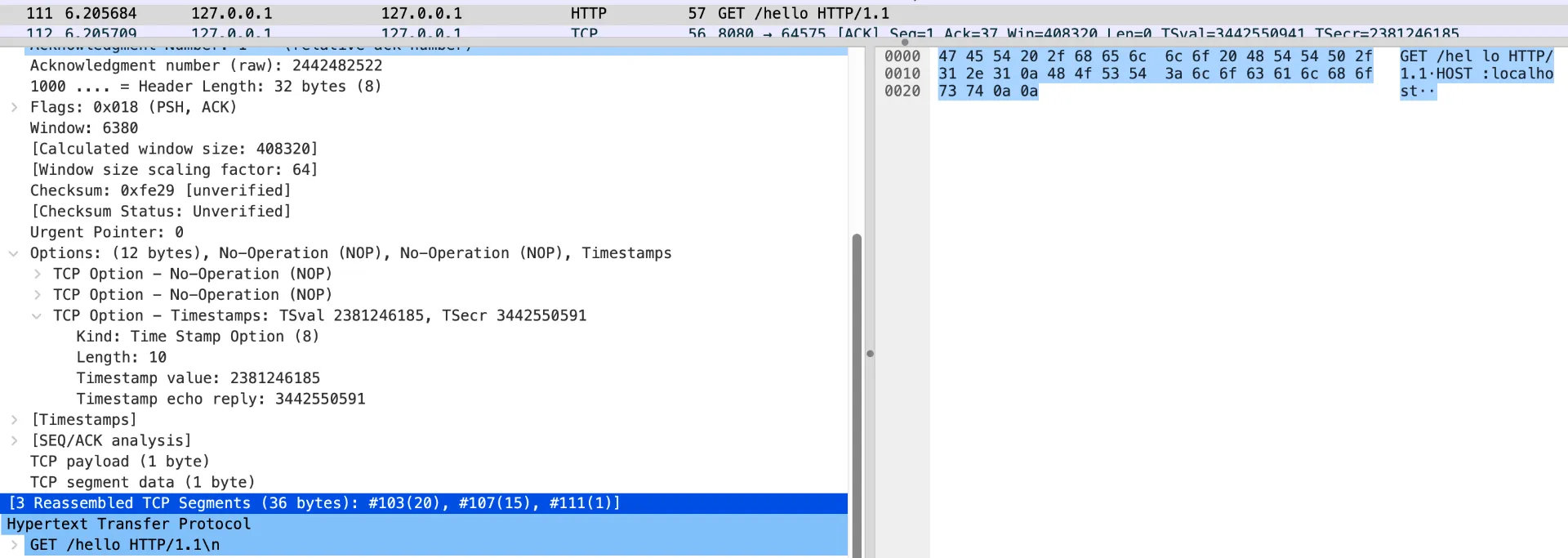
Task: Select the Timestamp echo reply field
Action: point(220,399)
